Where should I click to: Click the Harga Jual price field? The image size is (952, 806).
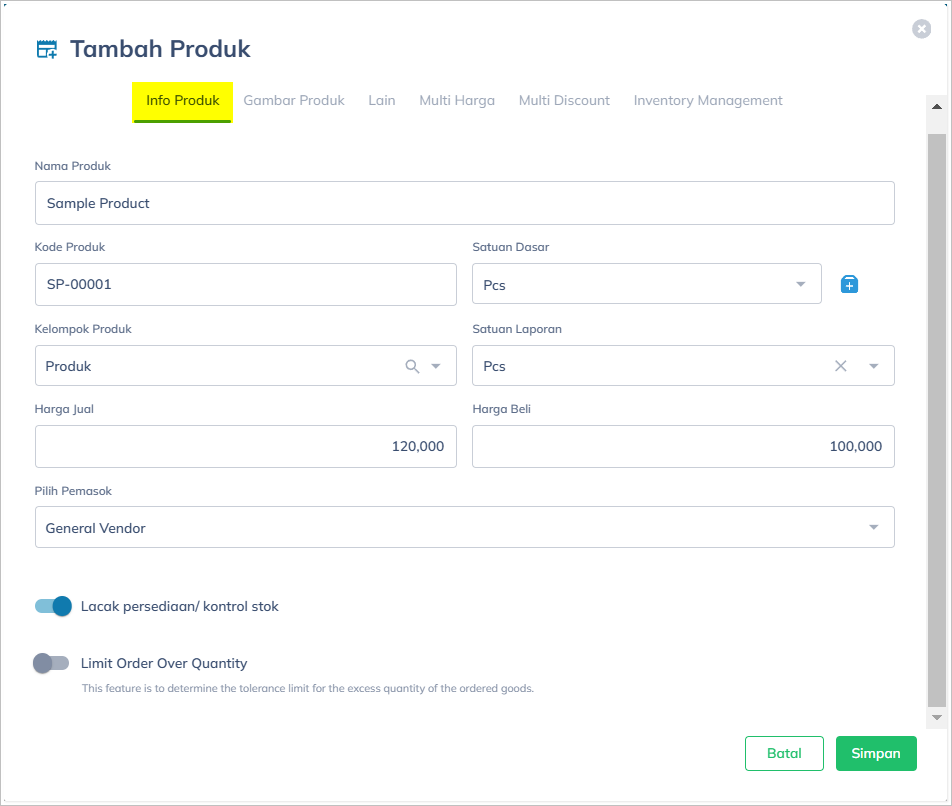point(245,447)
